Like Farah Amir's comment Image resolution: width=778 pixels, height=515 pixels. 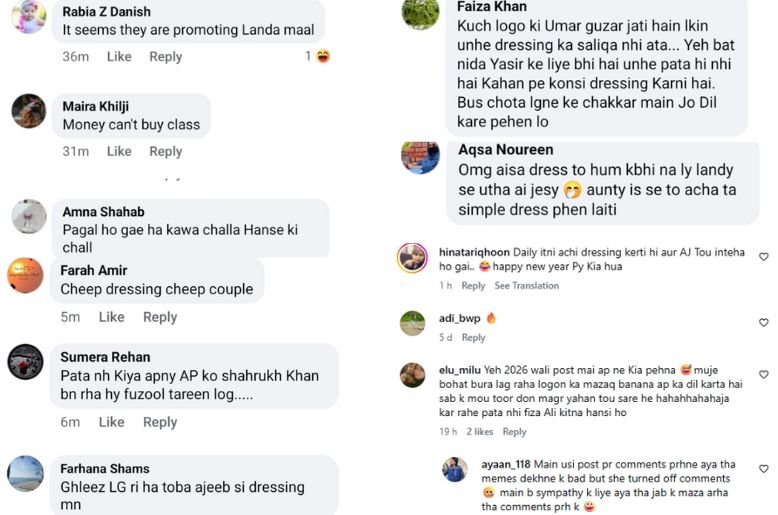(112, 317)
